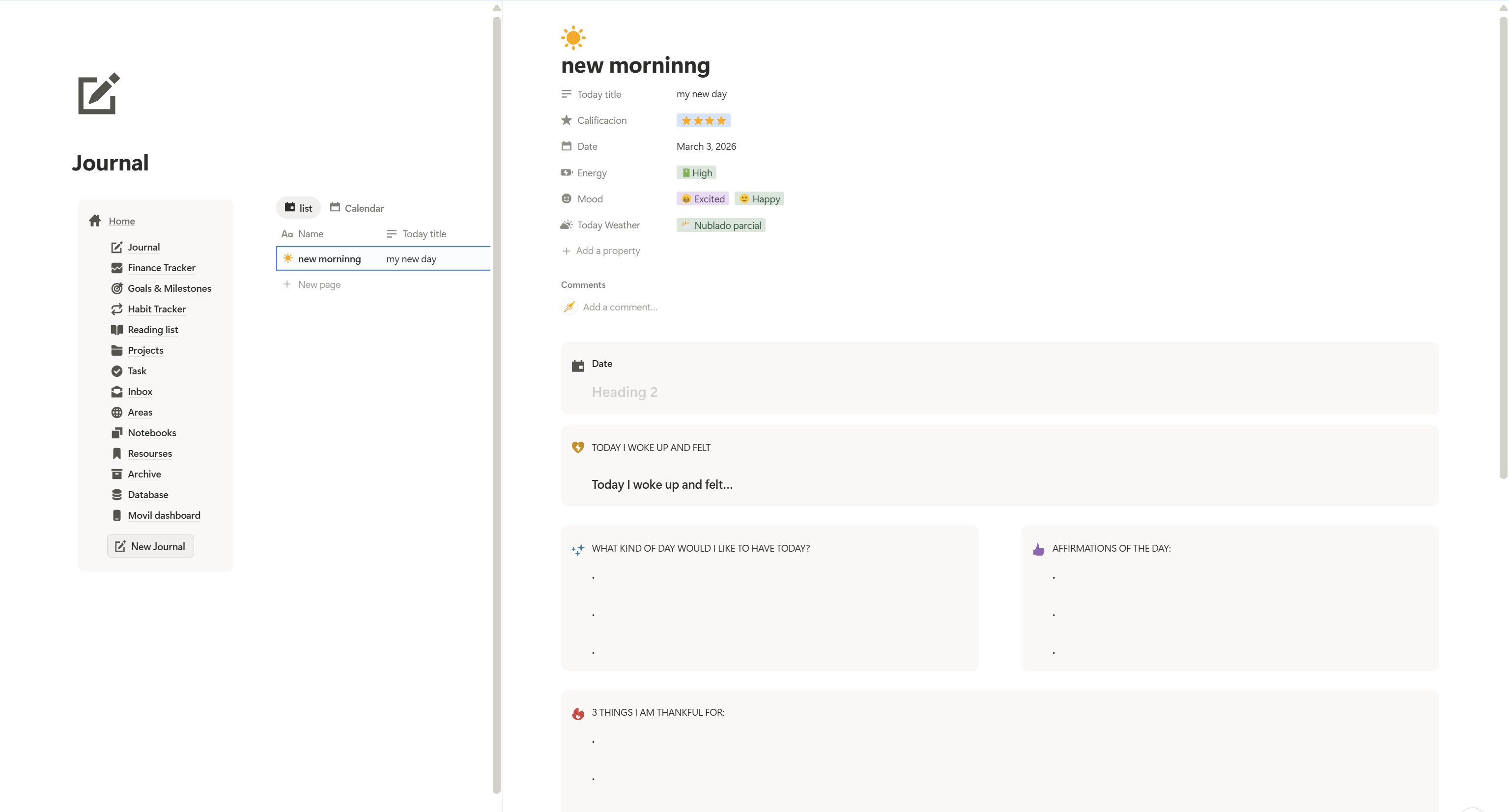Click the Today Weather property label
Screen dimensions: 1509x812
pos(608,225)
